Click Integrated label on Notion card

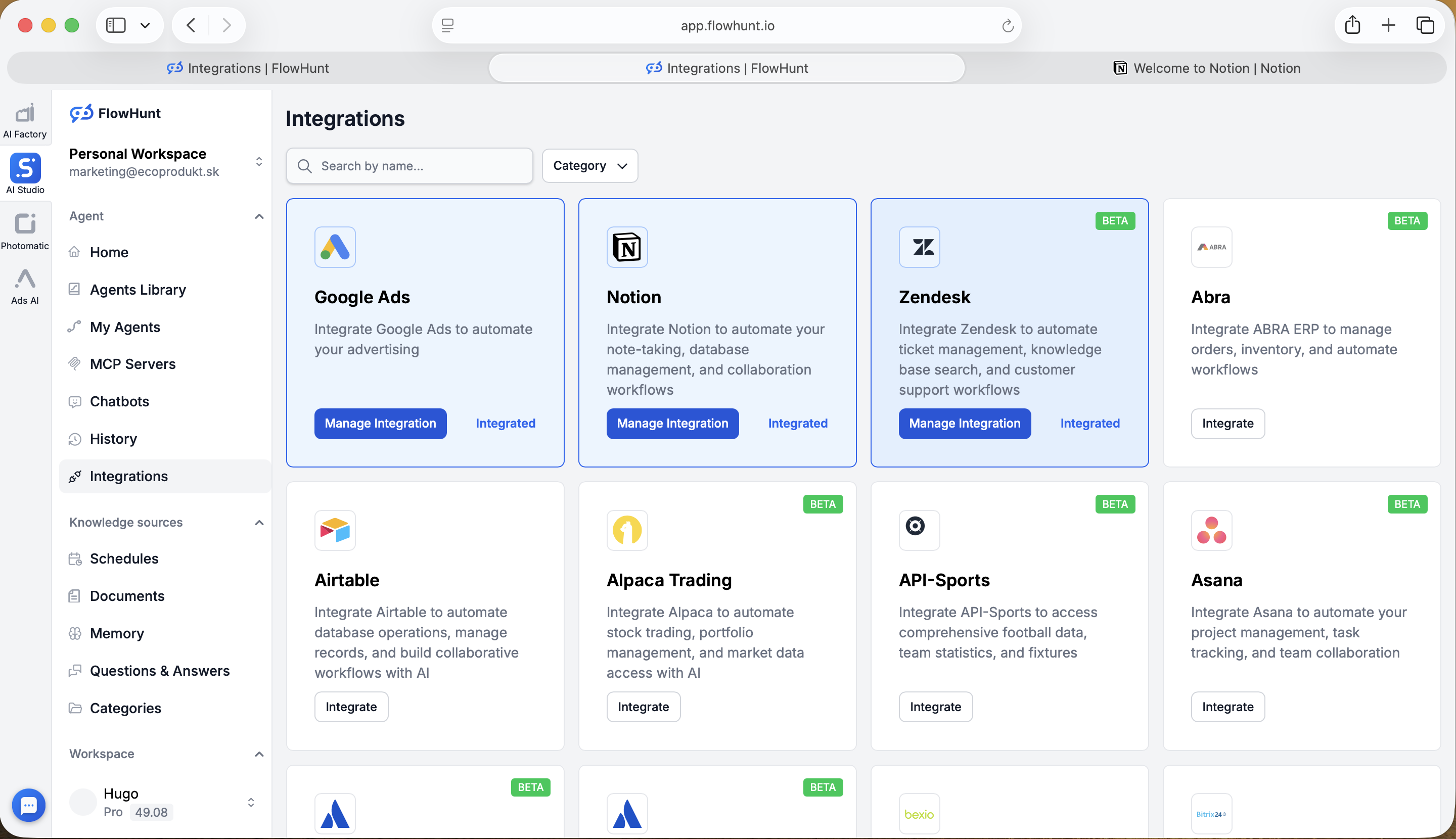pyautogui.click(x=798, y=424)
